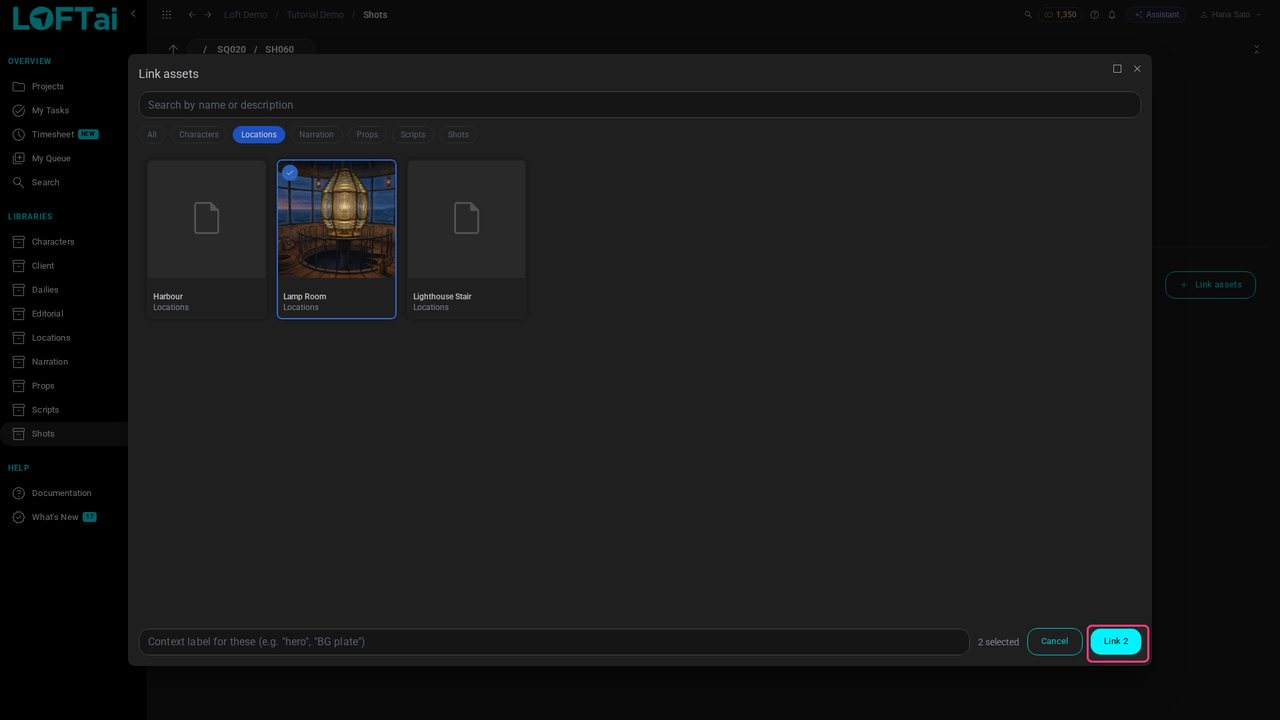Screen dimensions: 1280x720
Task: Select the Harbour location card
Action: point(207,239)
